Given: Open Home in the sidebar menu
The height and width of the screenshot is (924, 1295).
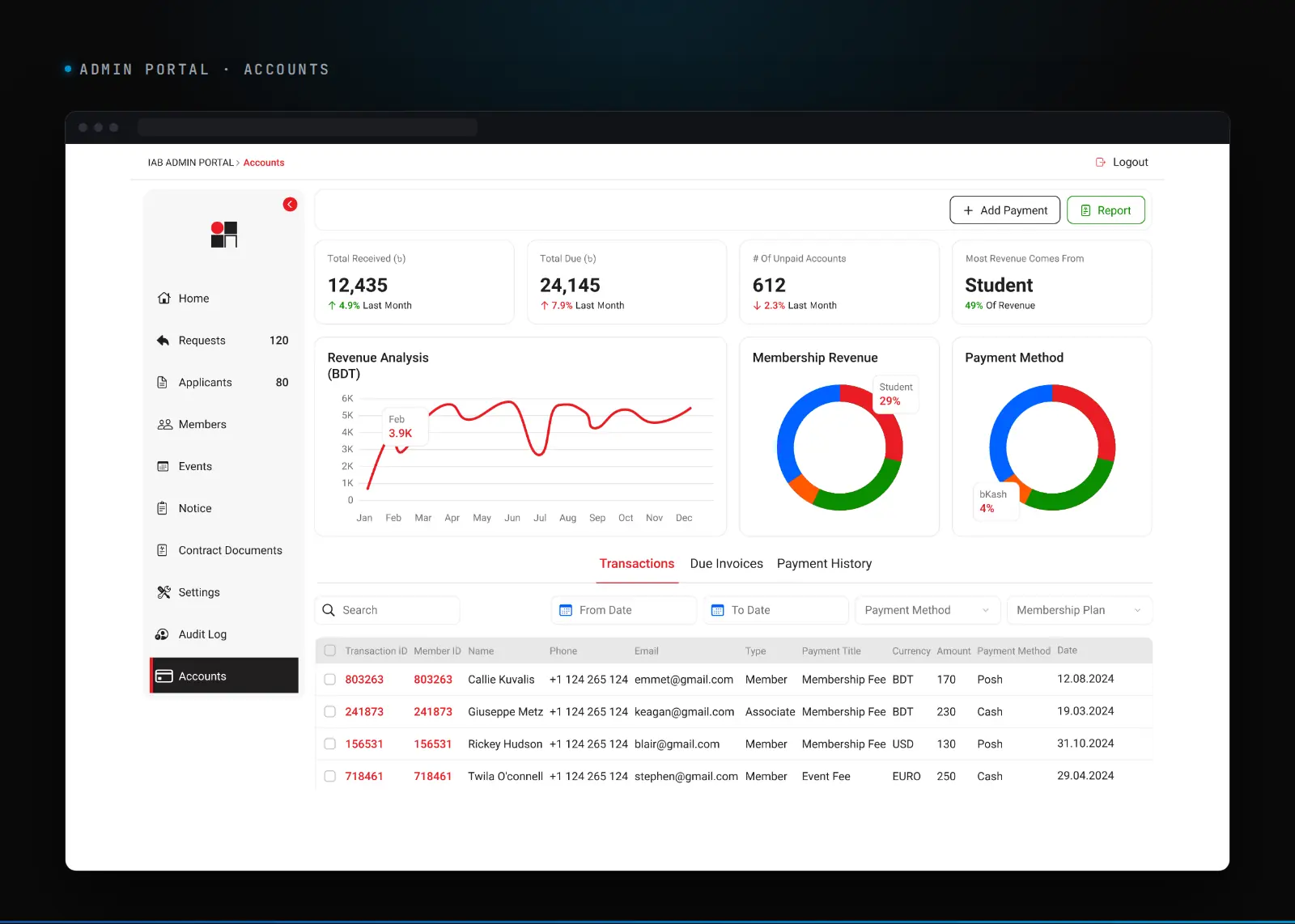Looking at the screenshot, I should tap(224, 299).
